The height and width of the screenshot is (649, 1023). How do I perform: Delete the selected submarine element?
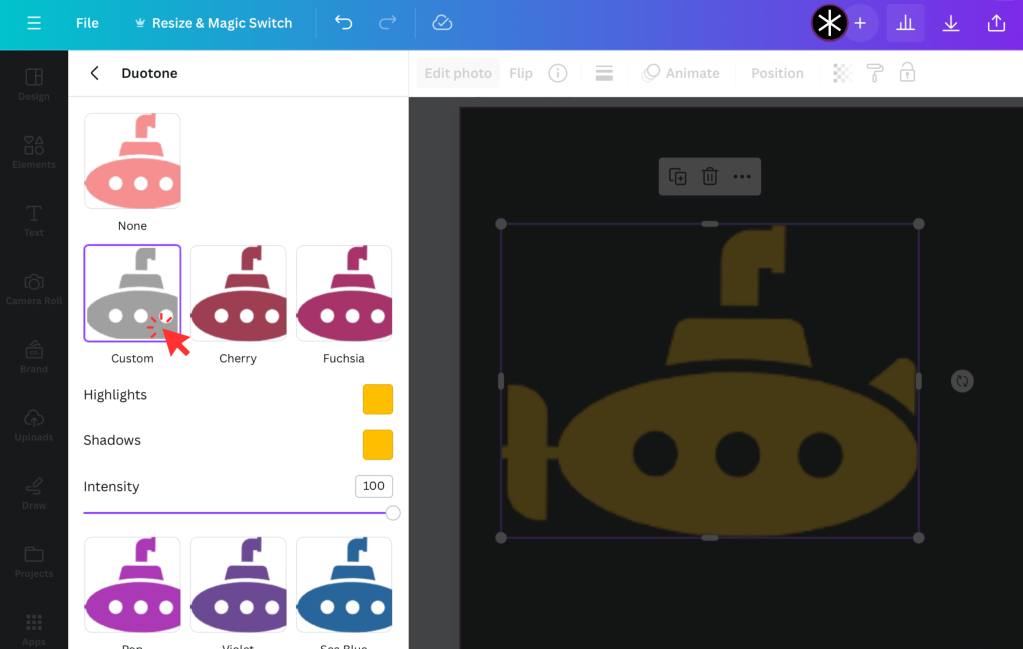pyautogui.click(x=710, y=177)
